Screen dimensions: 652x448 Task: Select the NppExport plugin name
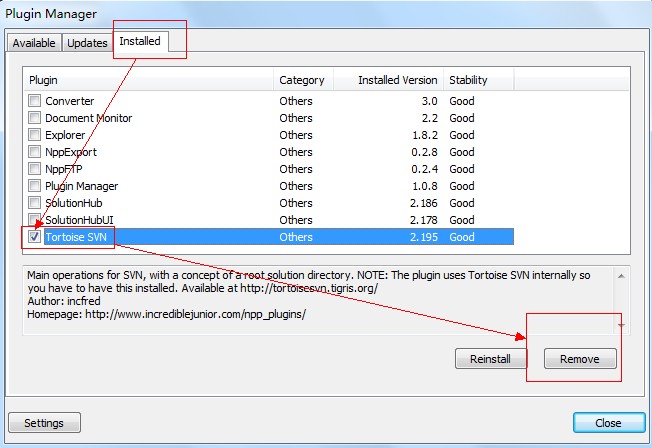click(71, 152)
